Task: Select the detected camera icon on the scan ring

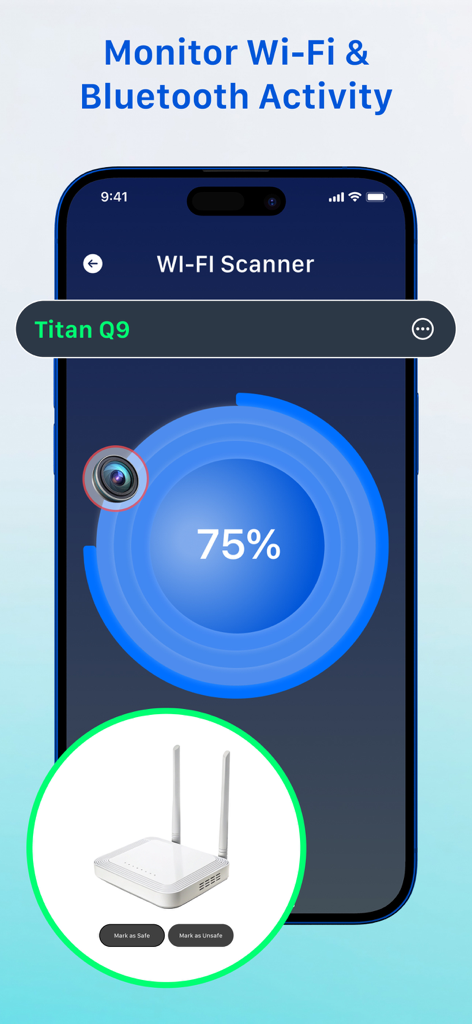Action: click(x=115, y=479)
